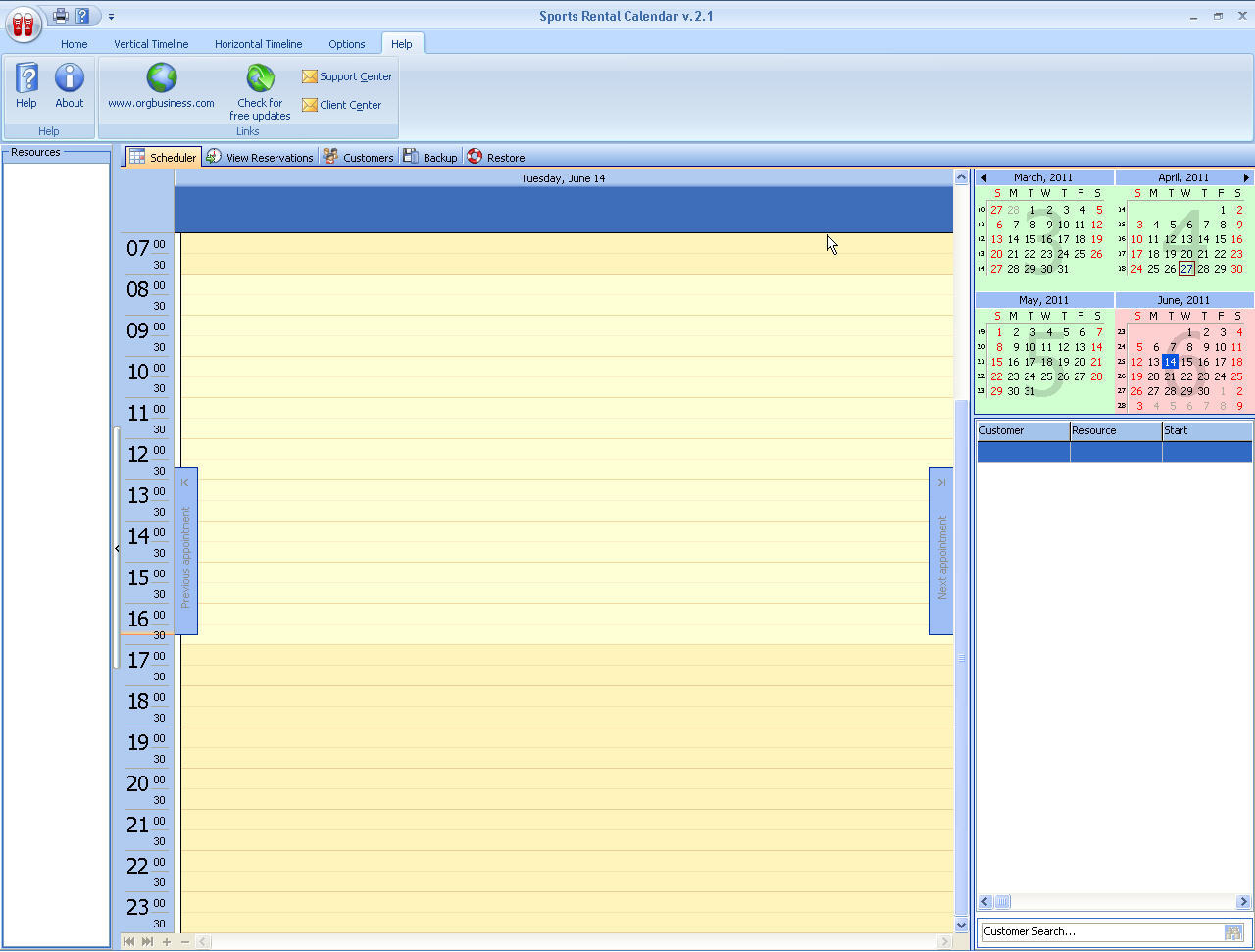Open the Customize Quick Access Toolbar arrow
The height and width of the screenshot is (952, 1255).
pyautogui.click(x=111, y=16)
